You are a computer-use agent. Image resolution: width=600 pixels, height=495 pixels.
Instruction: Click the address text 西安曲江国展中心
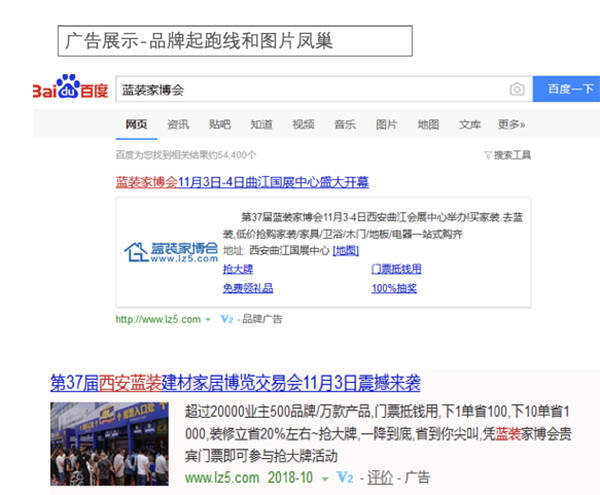pyautogui.click(x=289, y=251)
